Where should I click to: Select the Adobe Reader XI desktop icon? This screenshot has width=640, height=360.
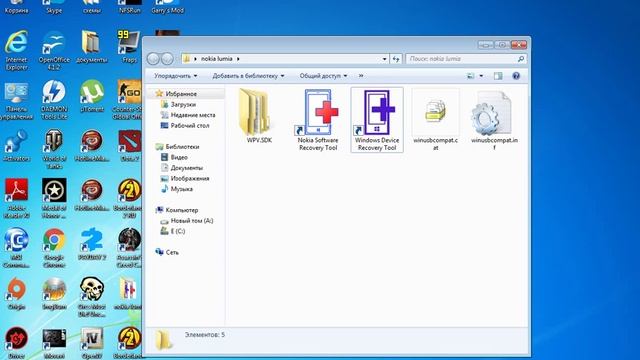pos(16,198)
